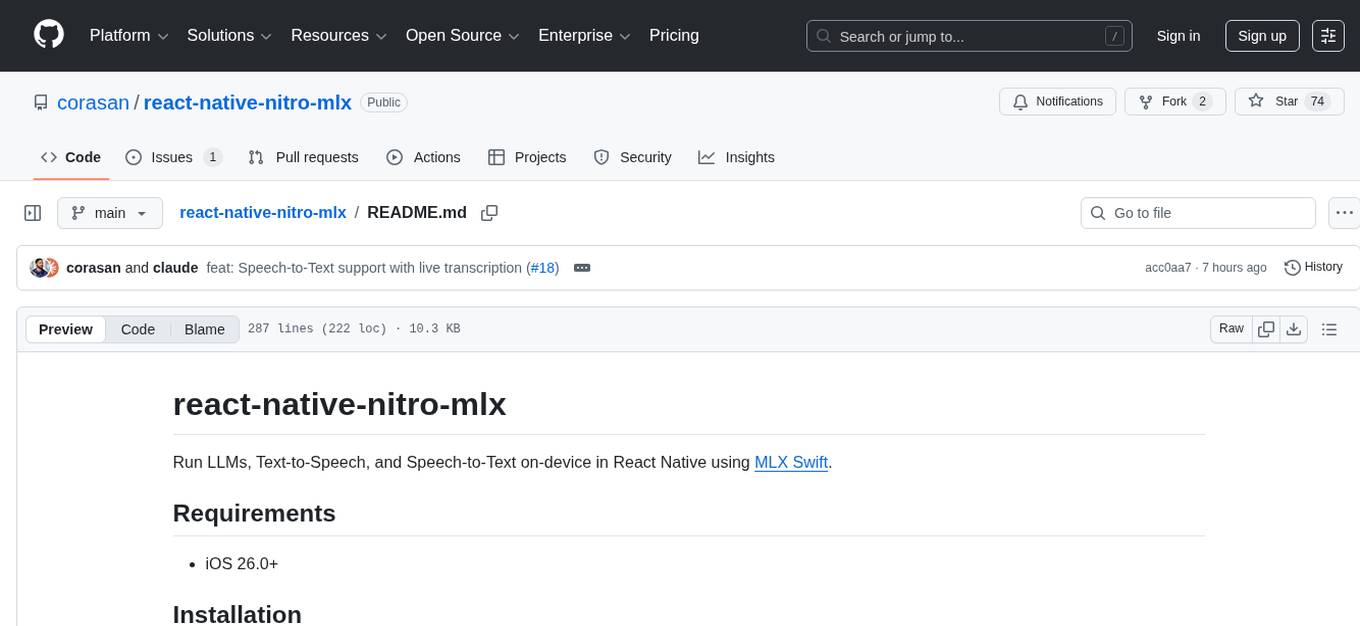Switch to the Code view of README

click(137, 329)
